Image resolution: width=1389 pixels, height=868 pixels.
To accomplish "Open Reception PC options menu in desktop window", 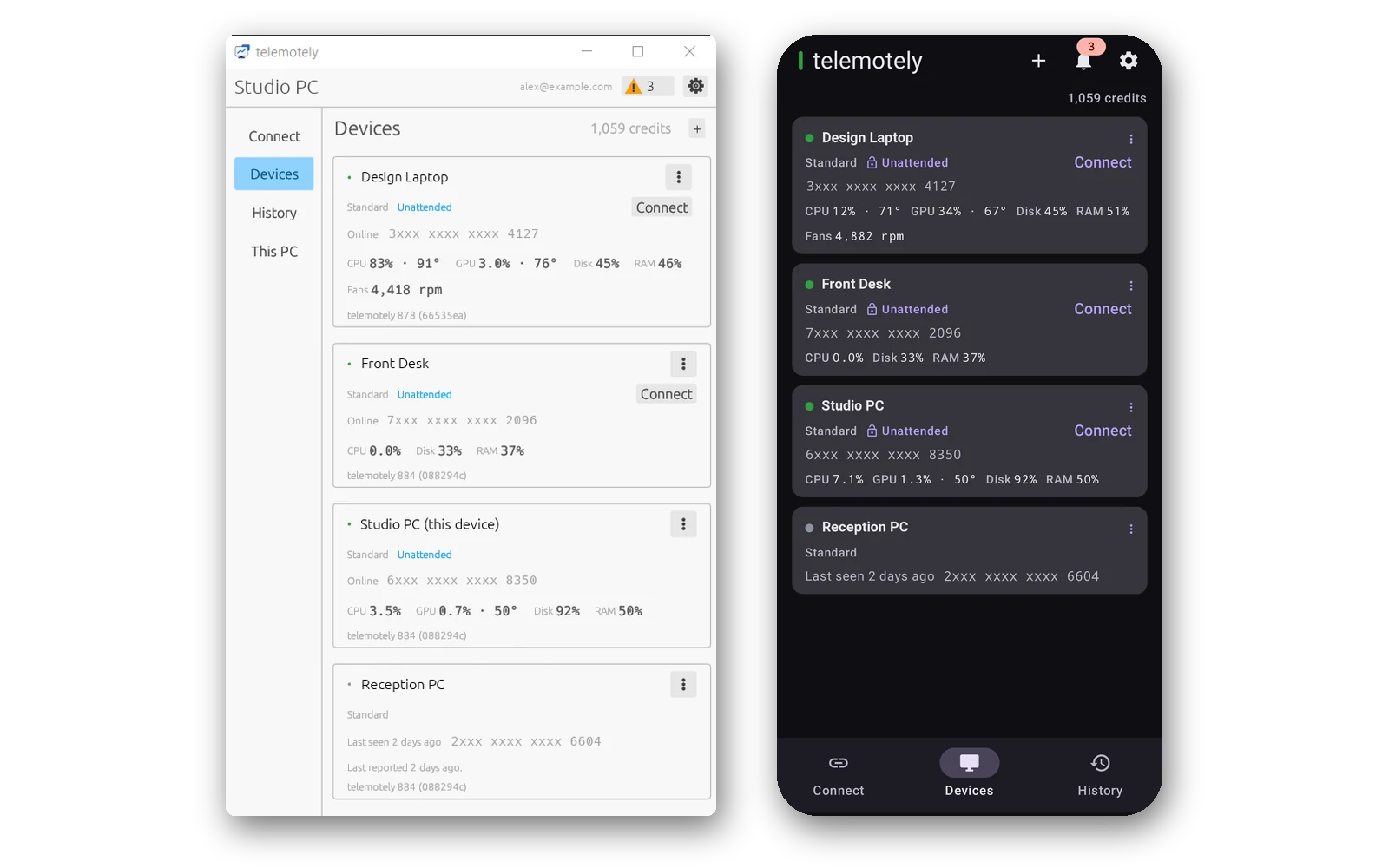I will pyautogui.click(x=683, y=685).
